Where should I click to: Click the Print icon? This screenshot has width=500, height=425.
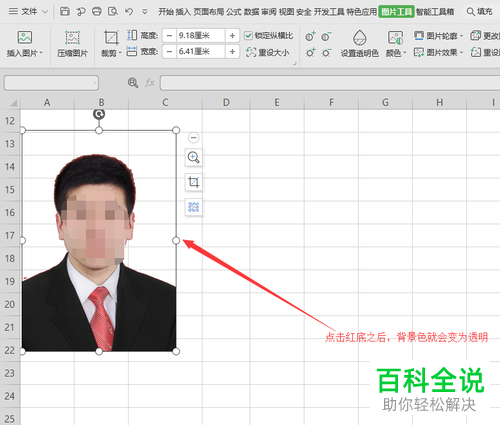[97, 12]
